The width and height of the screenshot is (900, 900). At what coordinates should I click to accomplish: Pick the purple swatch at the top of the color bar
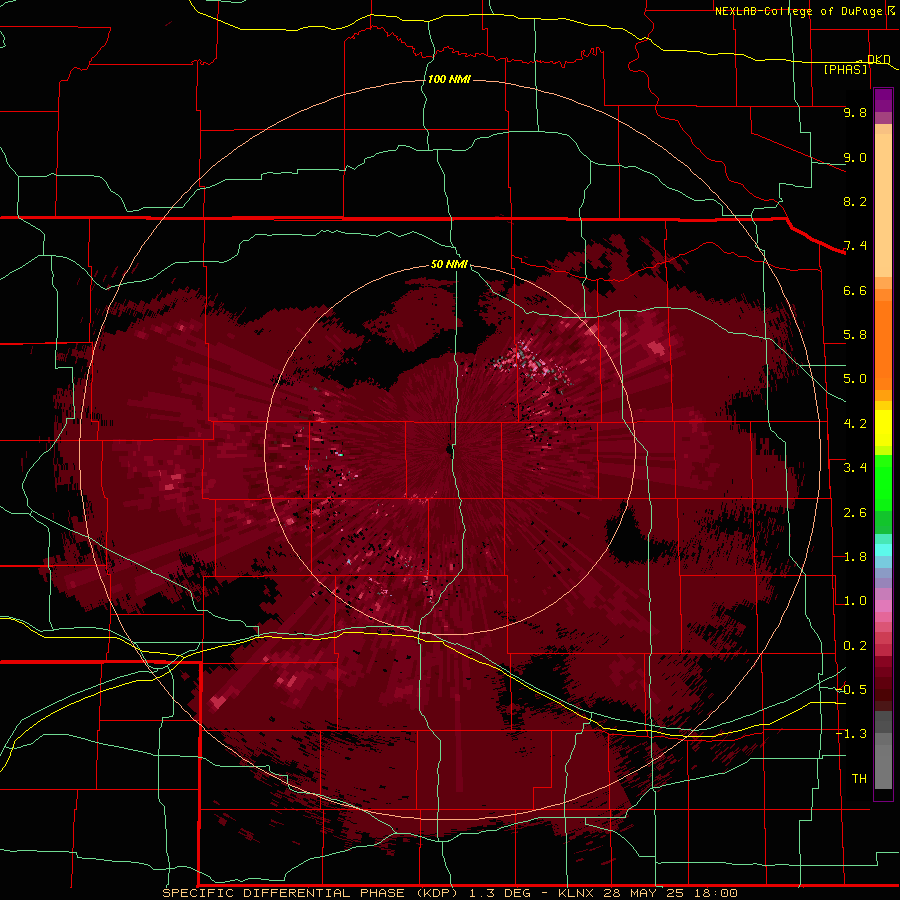[x=883, y=100]
